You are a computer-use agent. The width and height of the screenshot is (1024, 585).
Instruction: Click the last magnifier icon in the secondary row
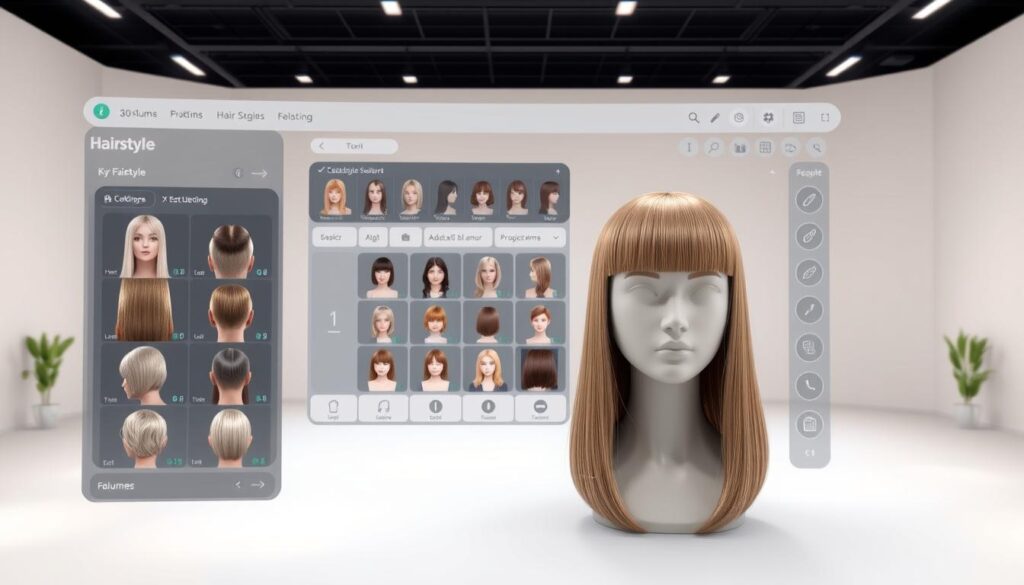(x=816, y=148)
